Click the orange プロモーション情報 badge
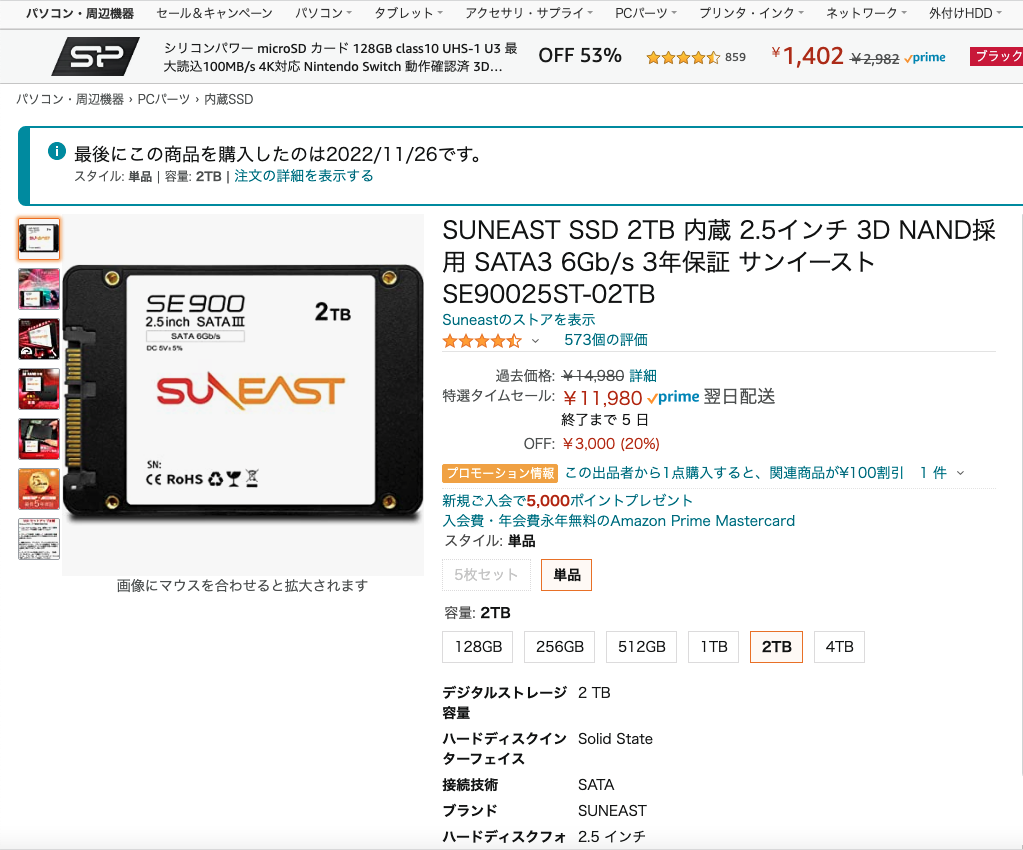The image size is (1023, 850). [500, 473]
